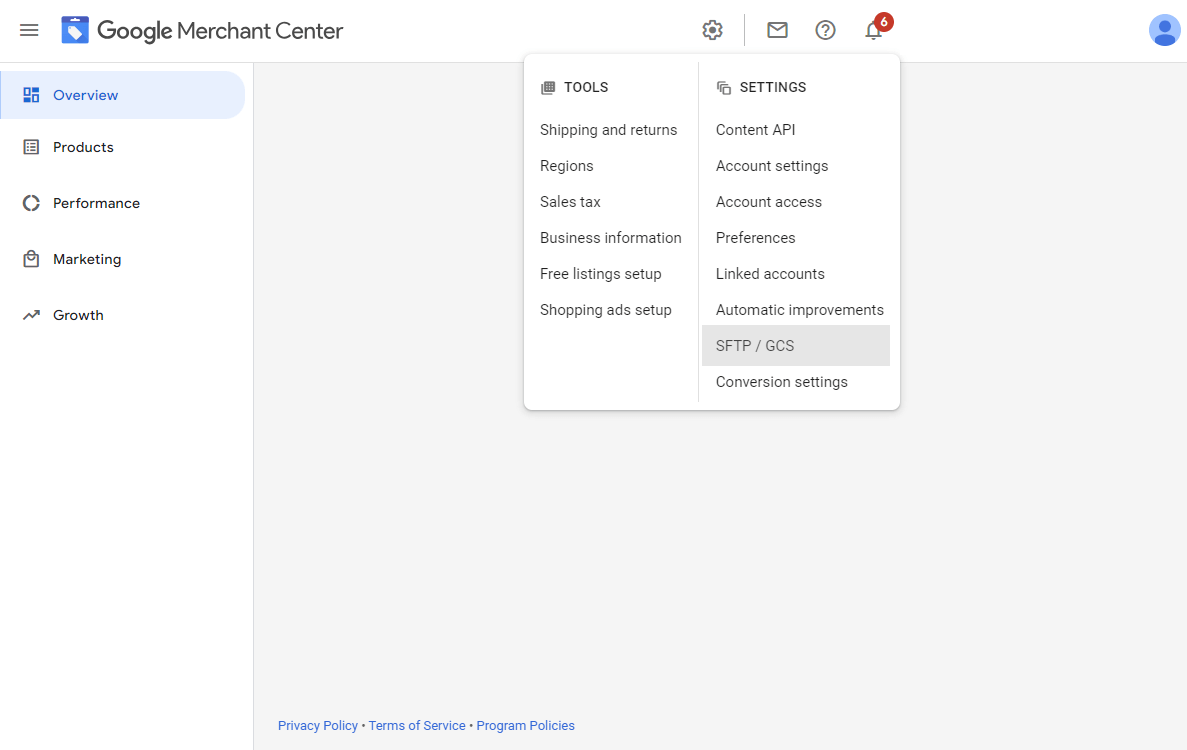The width and height of the screenshot is (1187, 750).
Task: Open Business information
Action: tap(611, 238)
